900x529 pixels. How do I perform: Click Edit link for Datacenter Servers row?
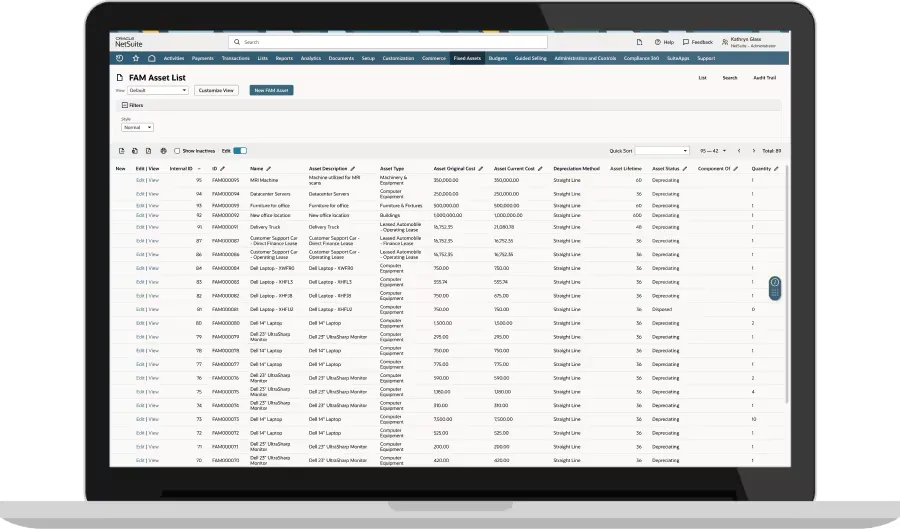(x=140, y=194)
